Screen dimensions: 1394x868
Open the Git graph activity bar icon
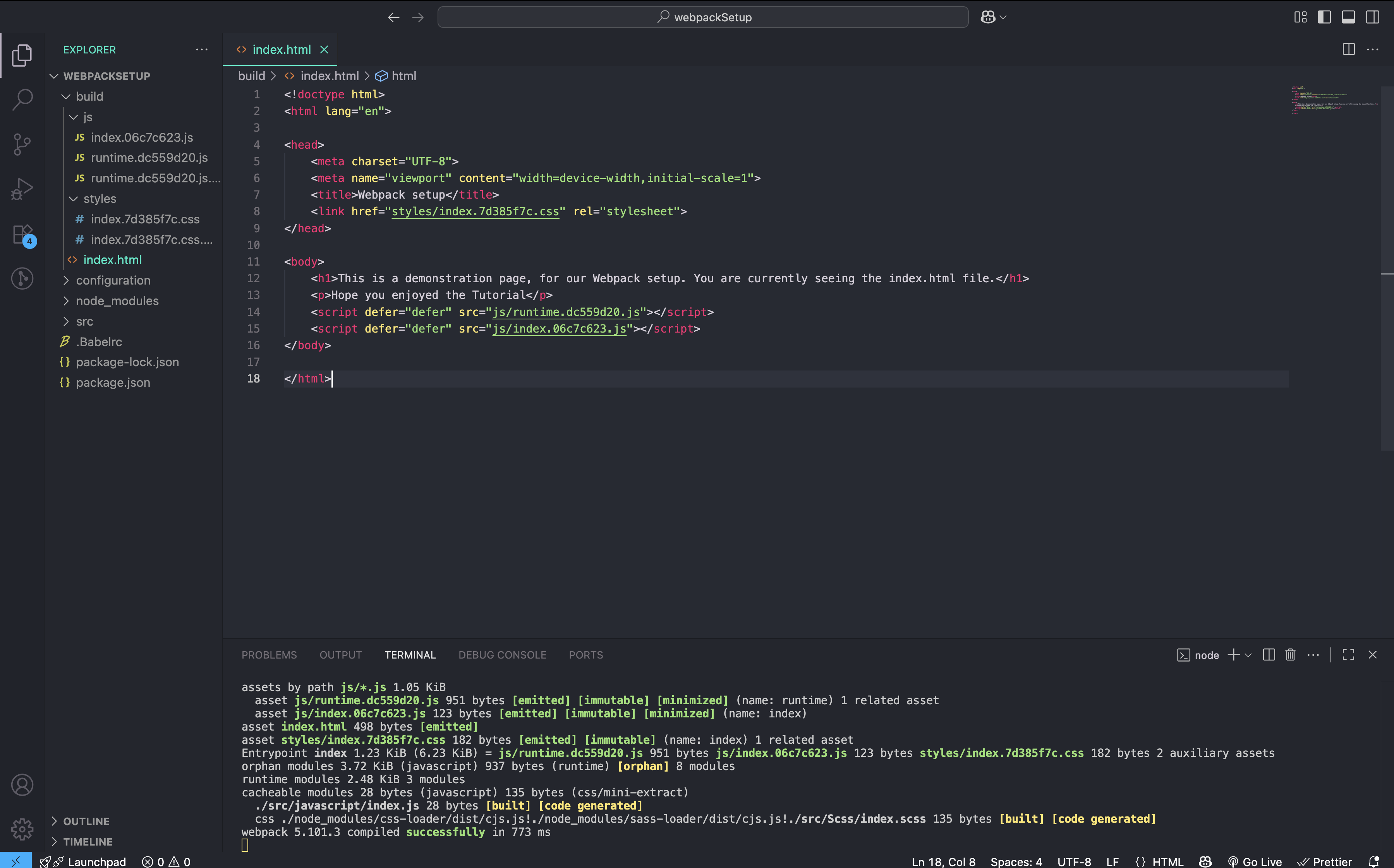tap(22, 278)
